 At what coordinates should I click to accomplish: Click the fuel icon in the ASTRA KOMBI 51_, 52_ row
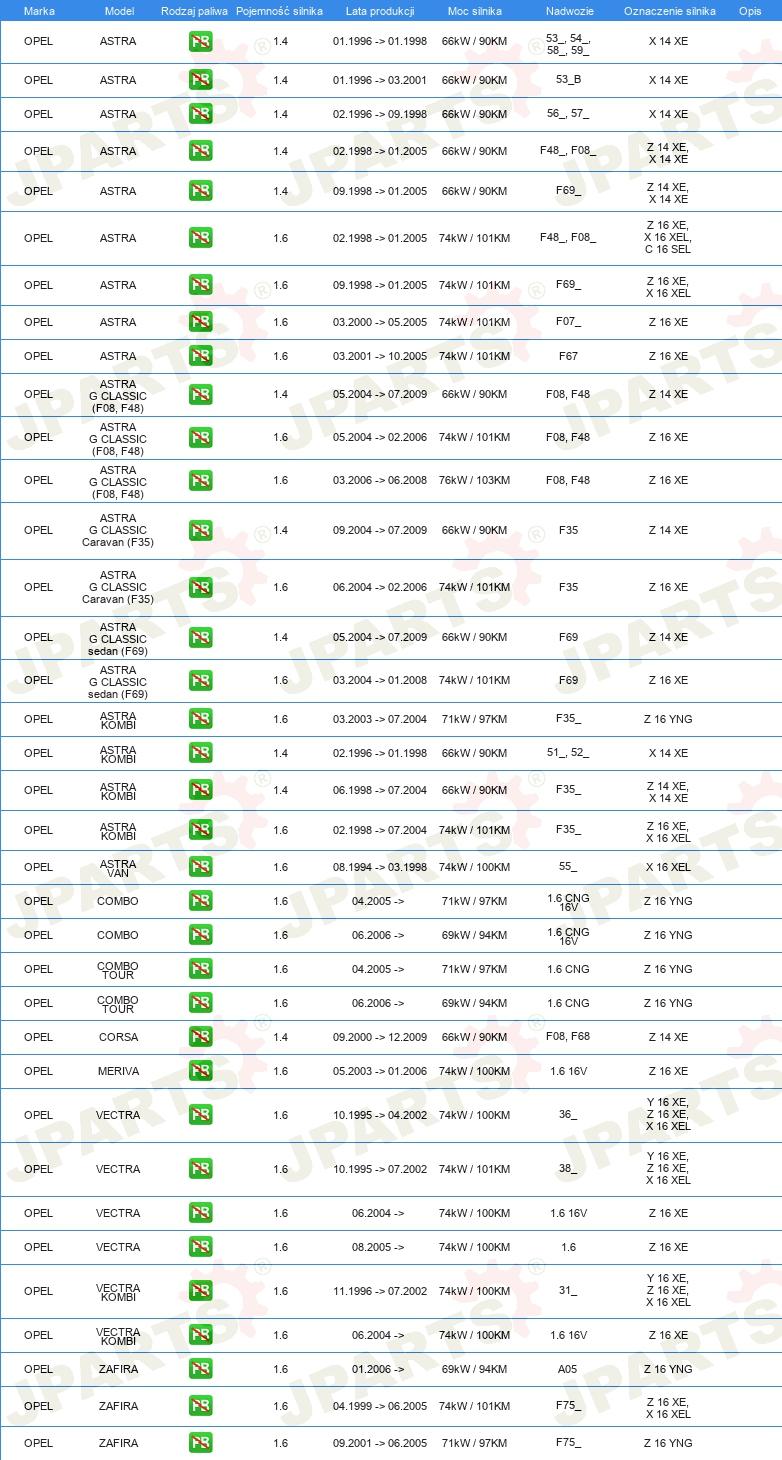pyautogui.click(x=201, y=753)
